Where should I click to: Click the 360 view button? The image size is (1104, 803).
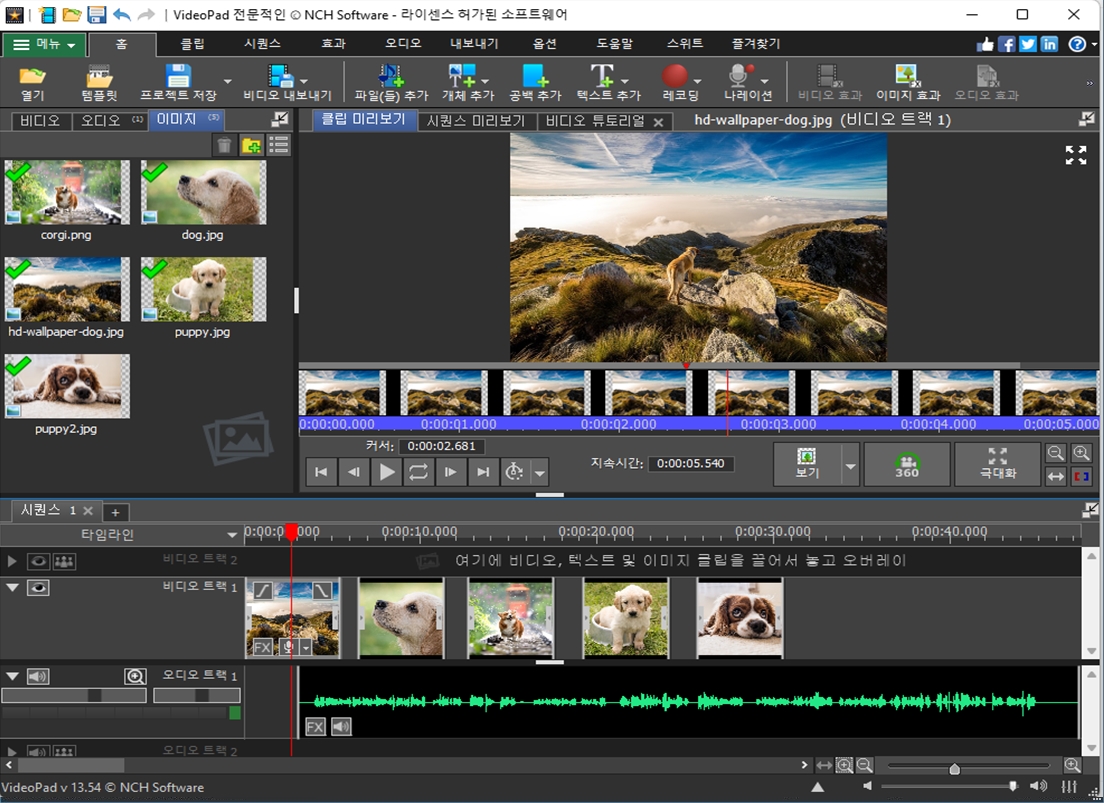[907, 464]
